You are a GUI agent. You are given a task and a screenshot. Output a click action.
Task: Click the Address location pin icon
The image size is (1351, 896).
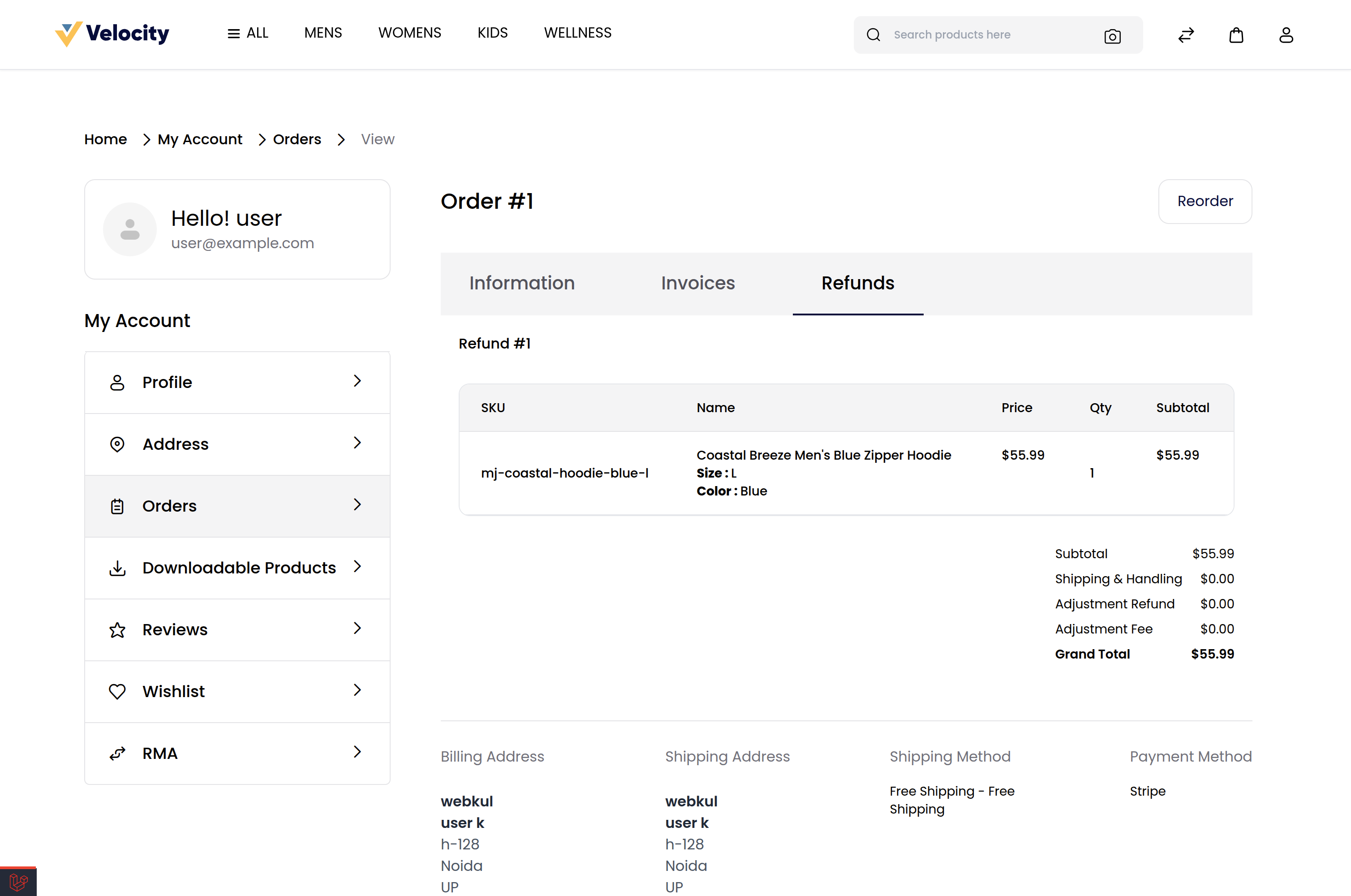(x=117, y=444)
